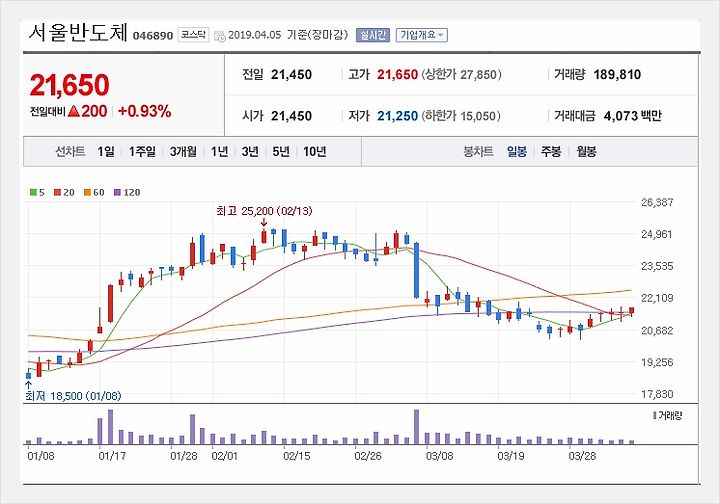Click the red up-triangle price change icon
The image size is (720, 504).
[x=73, y=111]
